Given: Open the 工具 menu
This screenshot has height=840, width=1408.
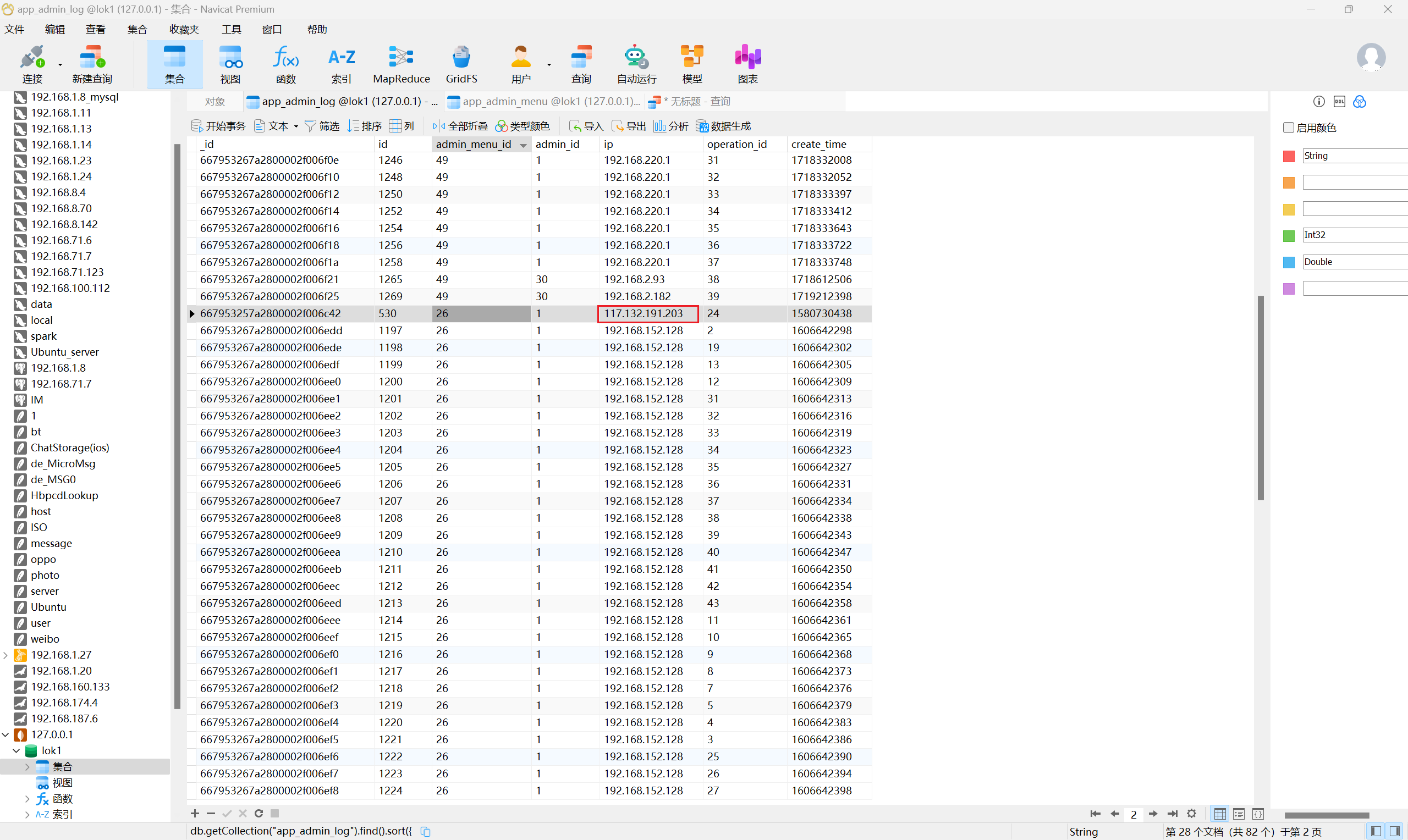Looking at the screenshot, I should click(231, 30).
